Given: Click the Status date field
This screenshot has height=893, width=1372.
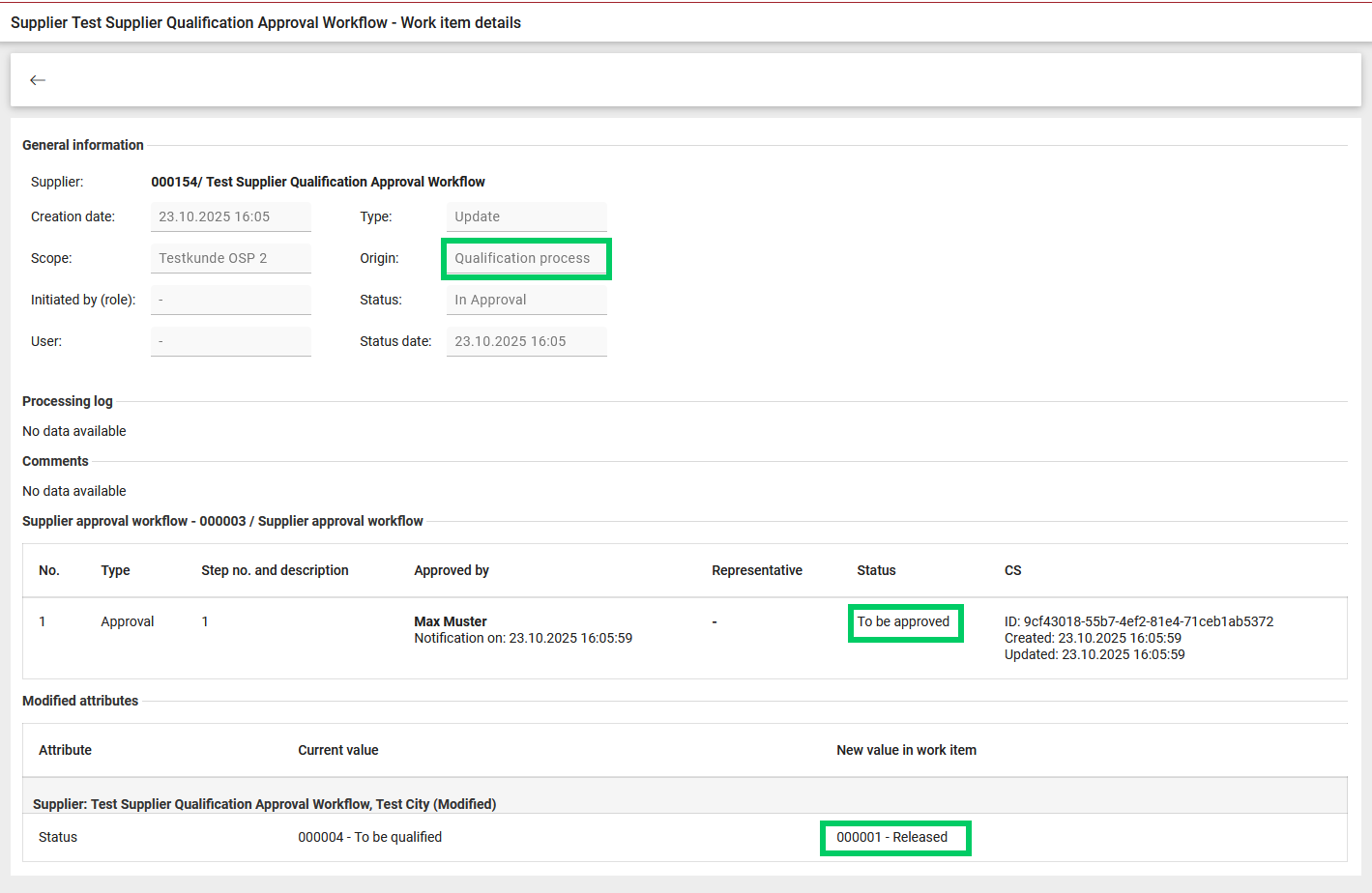Looking at the screenshot, I should [526, 341].
